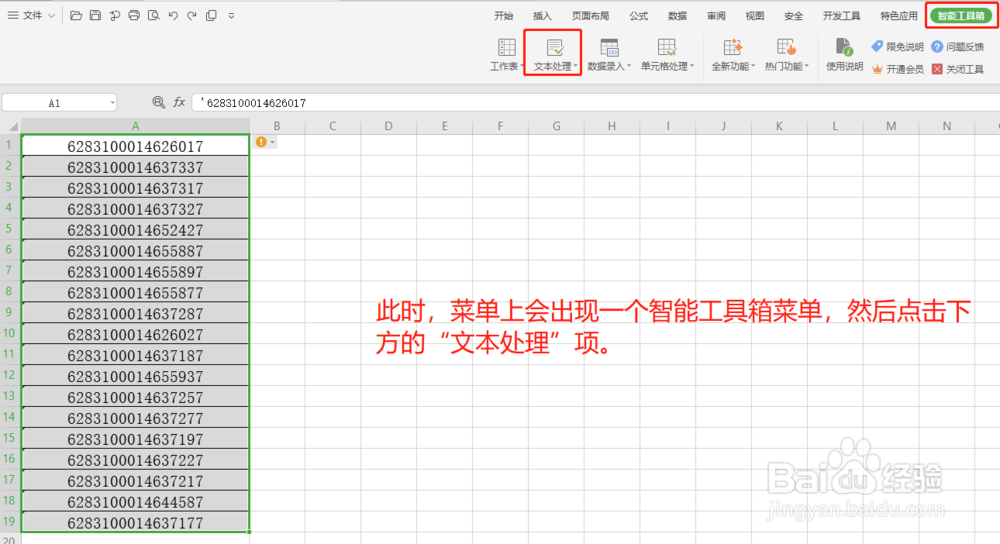The image size is (1000, 544).
Task: Open the hamburger menu beside 文件
Action: coord(13,15)
